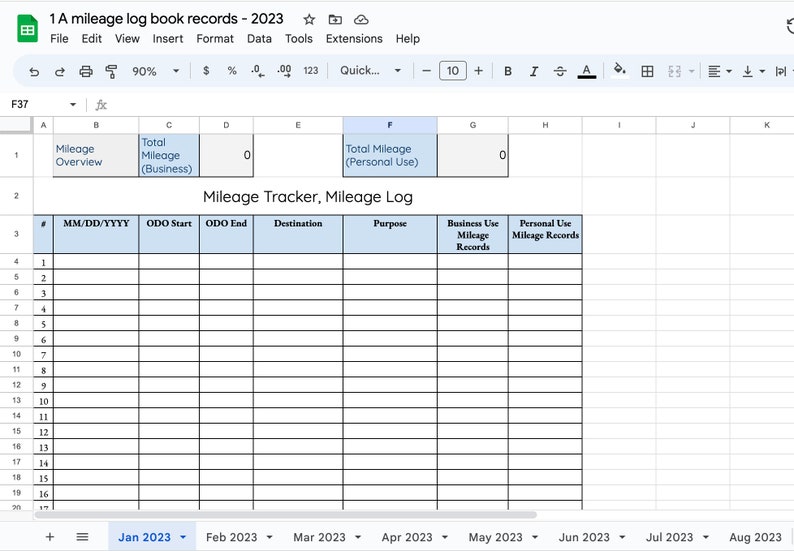Click the merge cells icon
This screenshot has height=551, width=794.
(x=674, y=71)
